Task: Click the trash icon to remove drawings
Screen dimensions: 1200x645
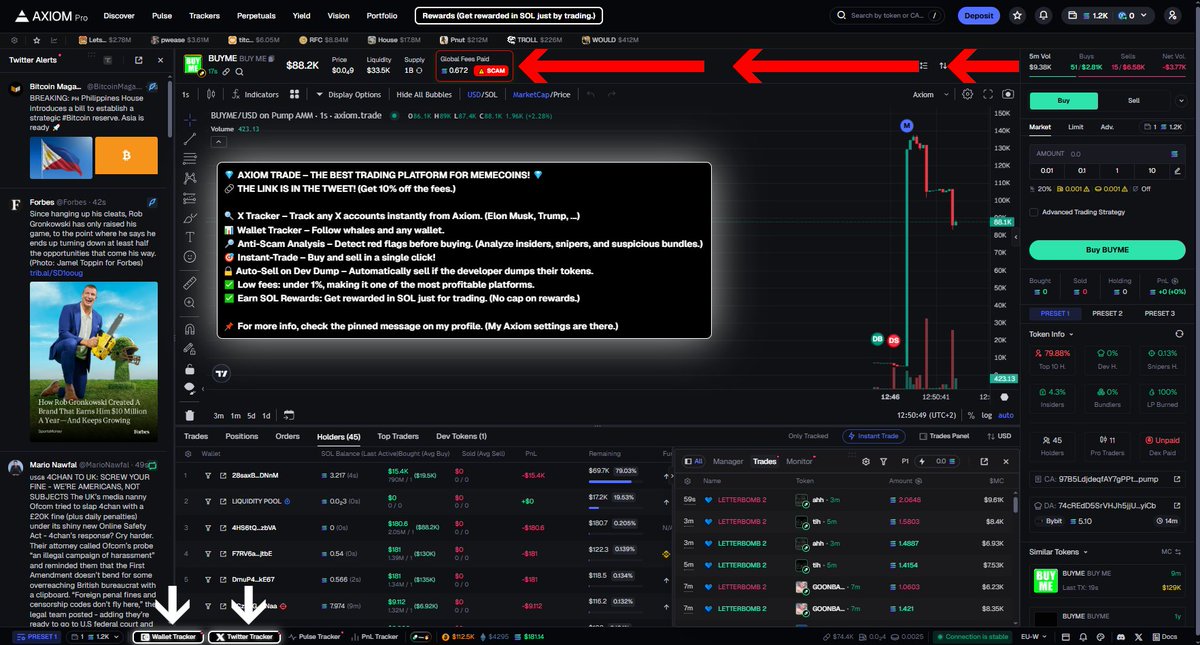Action: click(x=190, y=415)
